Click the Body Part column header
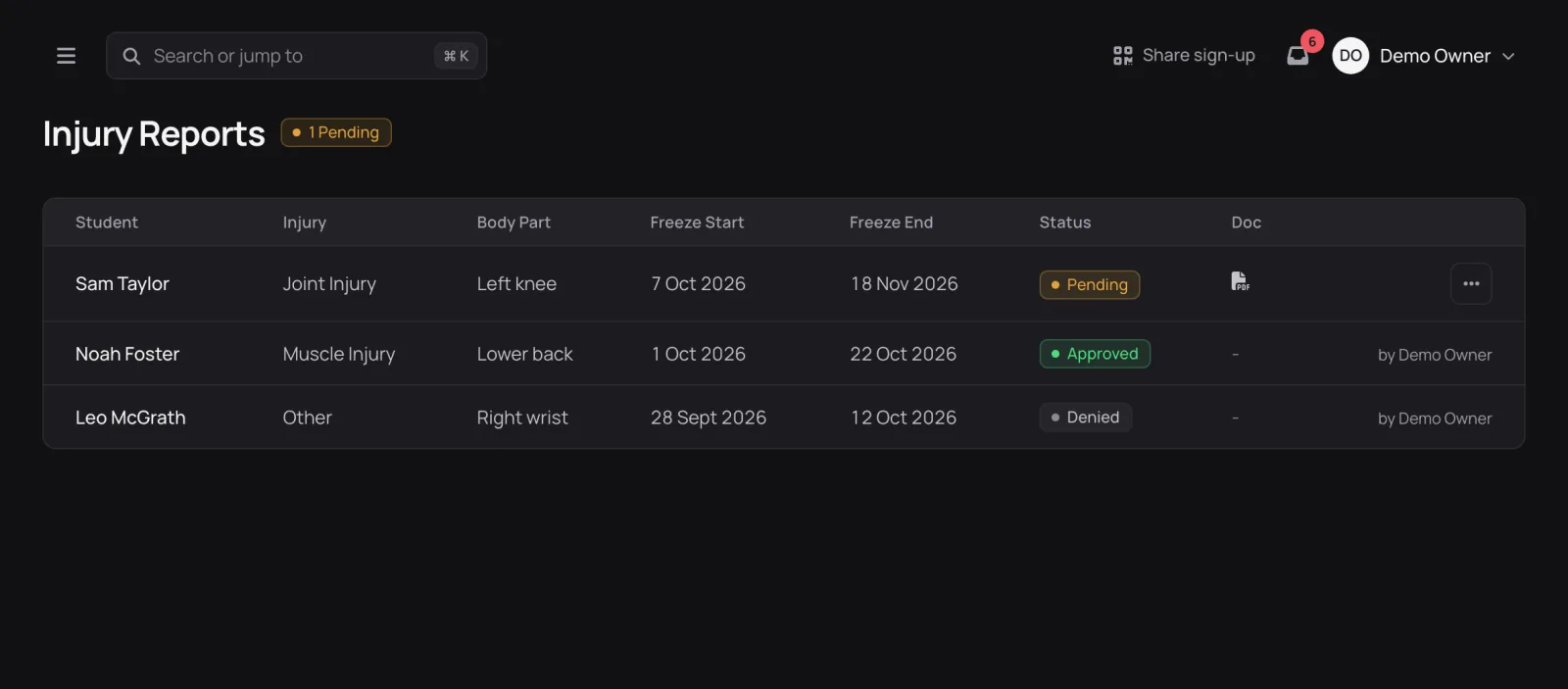1568x689 pixels. (514, 222)
